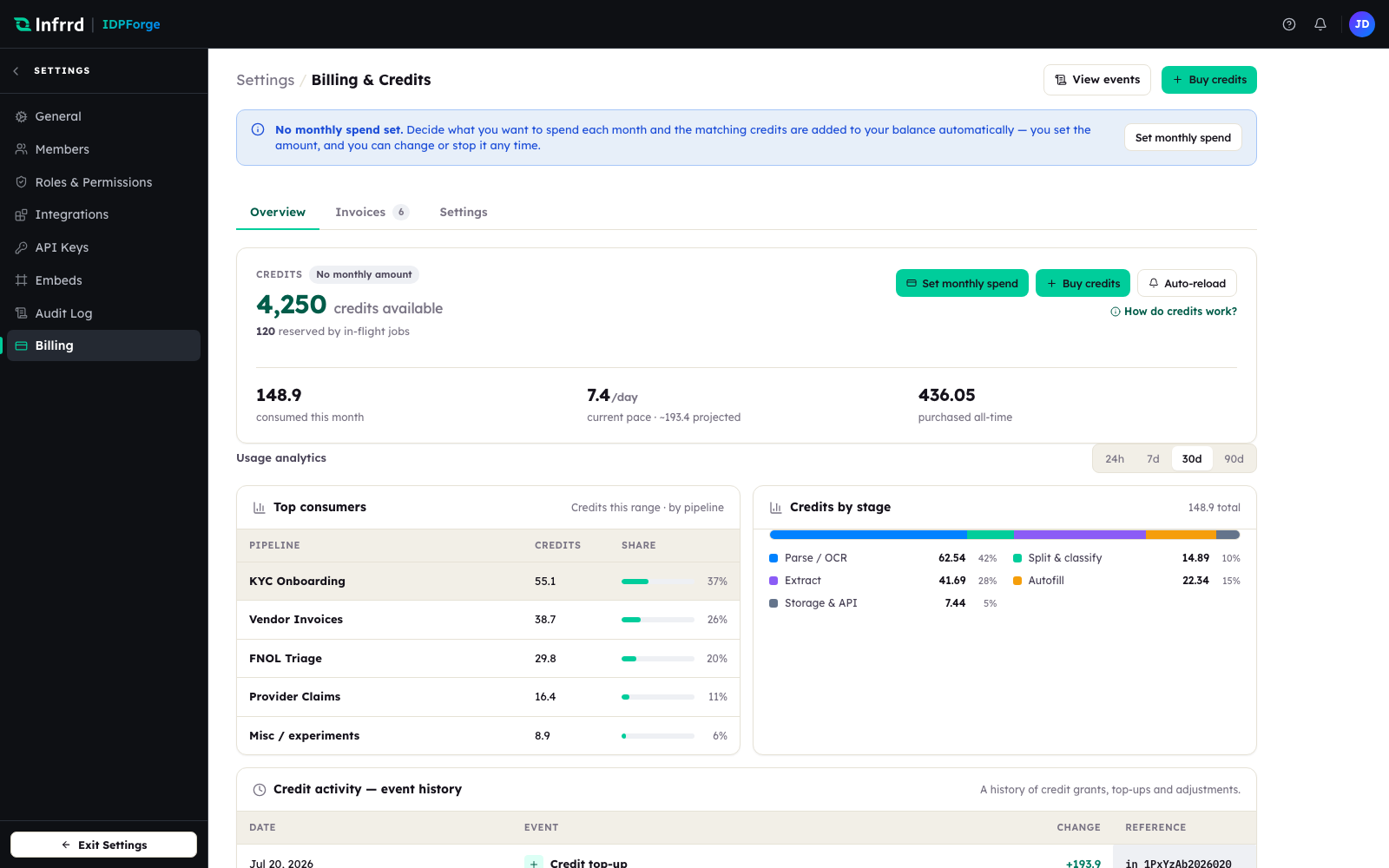
Task: Select the 24h usage range
Action: (1115, 459)
